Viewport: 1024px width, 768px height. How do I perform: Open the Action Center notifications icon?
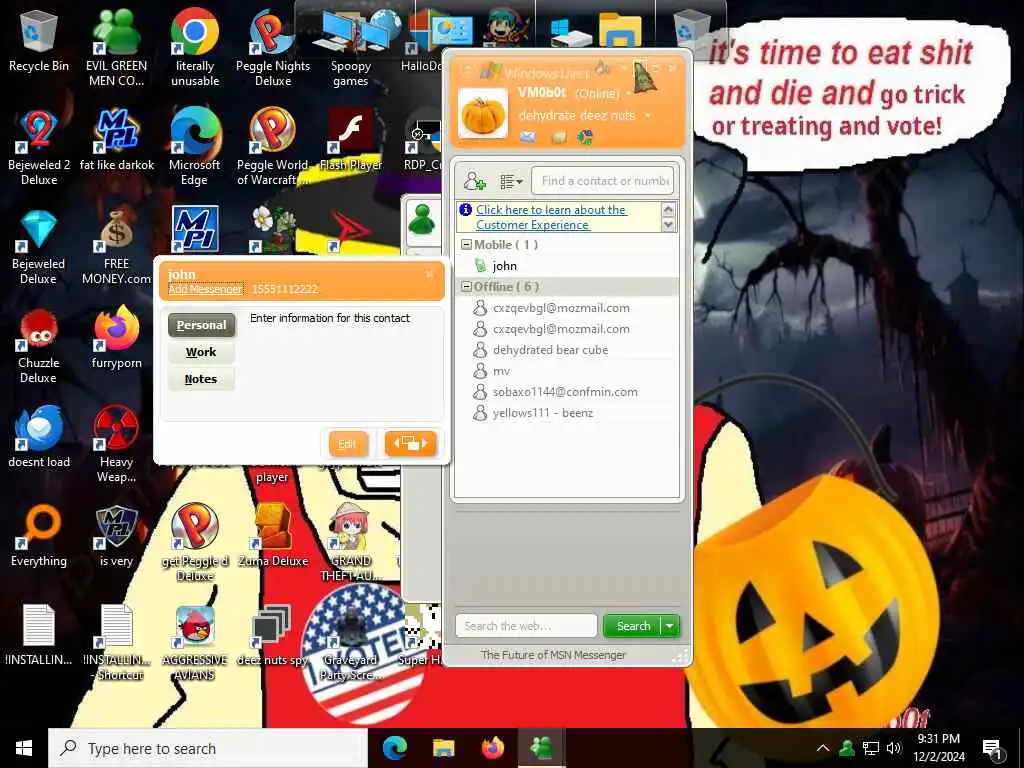pyautogui.click(x=991, y=749)
